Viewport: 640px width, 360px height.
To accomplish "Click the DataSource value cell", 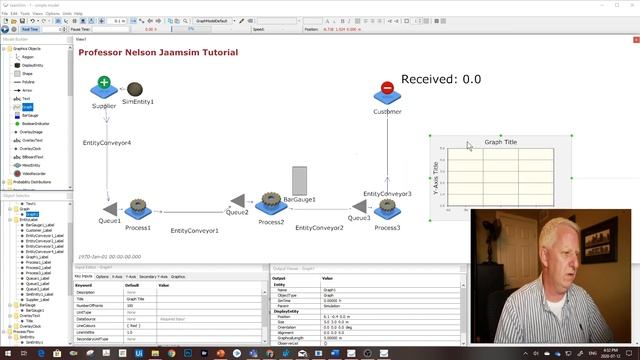I will point(209,319).
